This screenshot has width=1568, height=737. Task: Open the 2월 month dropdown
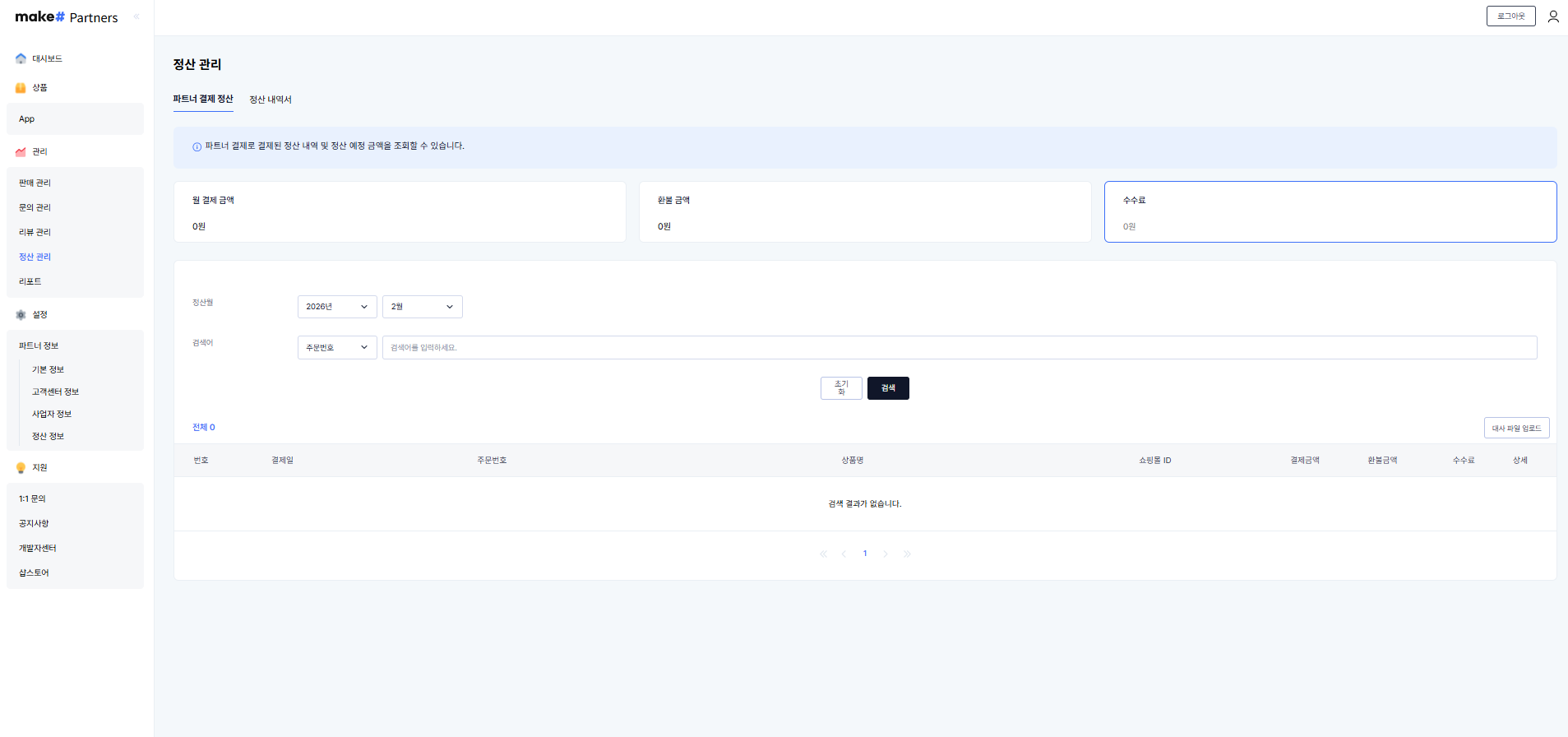tap(422, 307)
